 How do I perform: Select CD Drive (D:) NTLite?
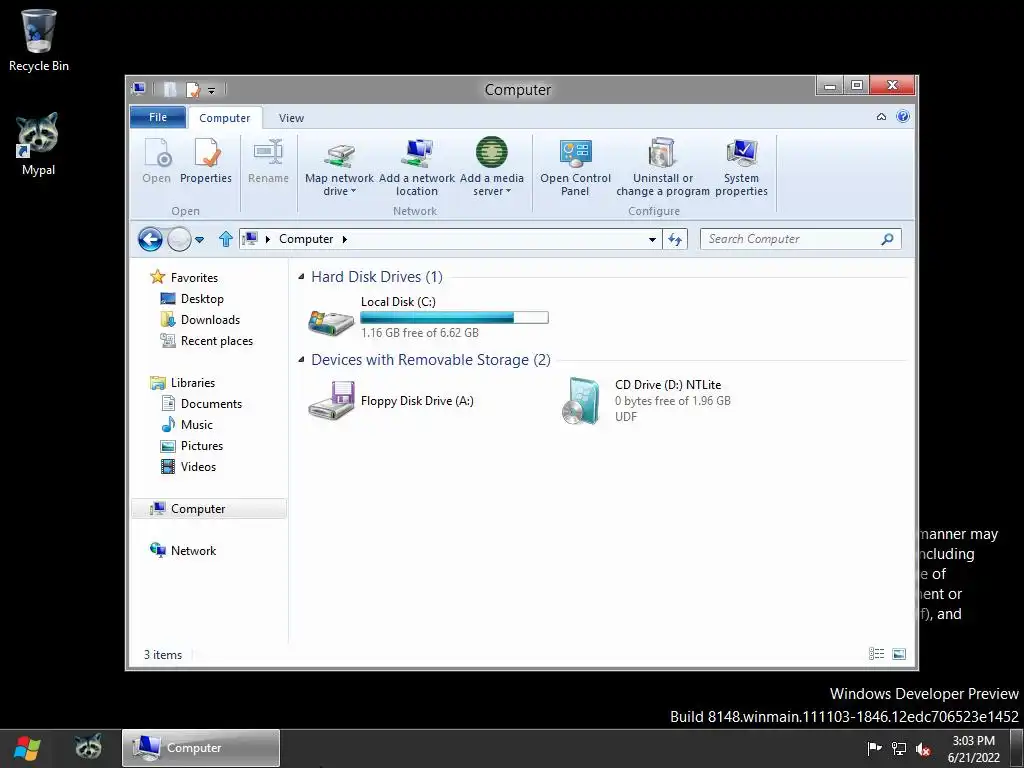point(647,401)
